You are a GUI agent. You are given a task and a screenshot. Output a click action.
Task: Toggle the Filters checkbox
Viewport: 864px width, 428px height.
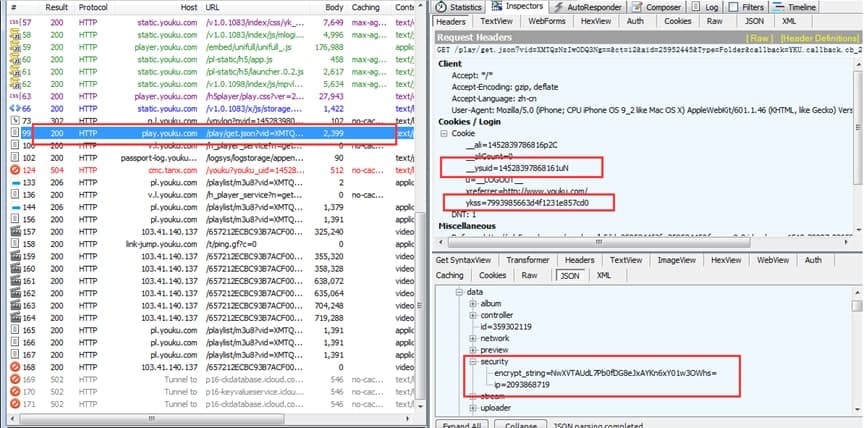click(732, 6)
